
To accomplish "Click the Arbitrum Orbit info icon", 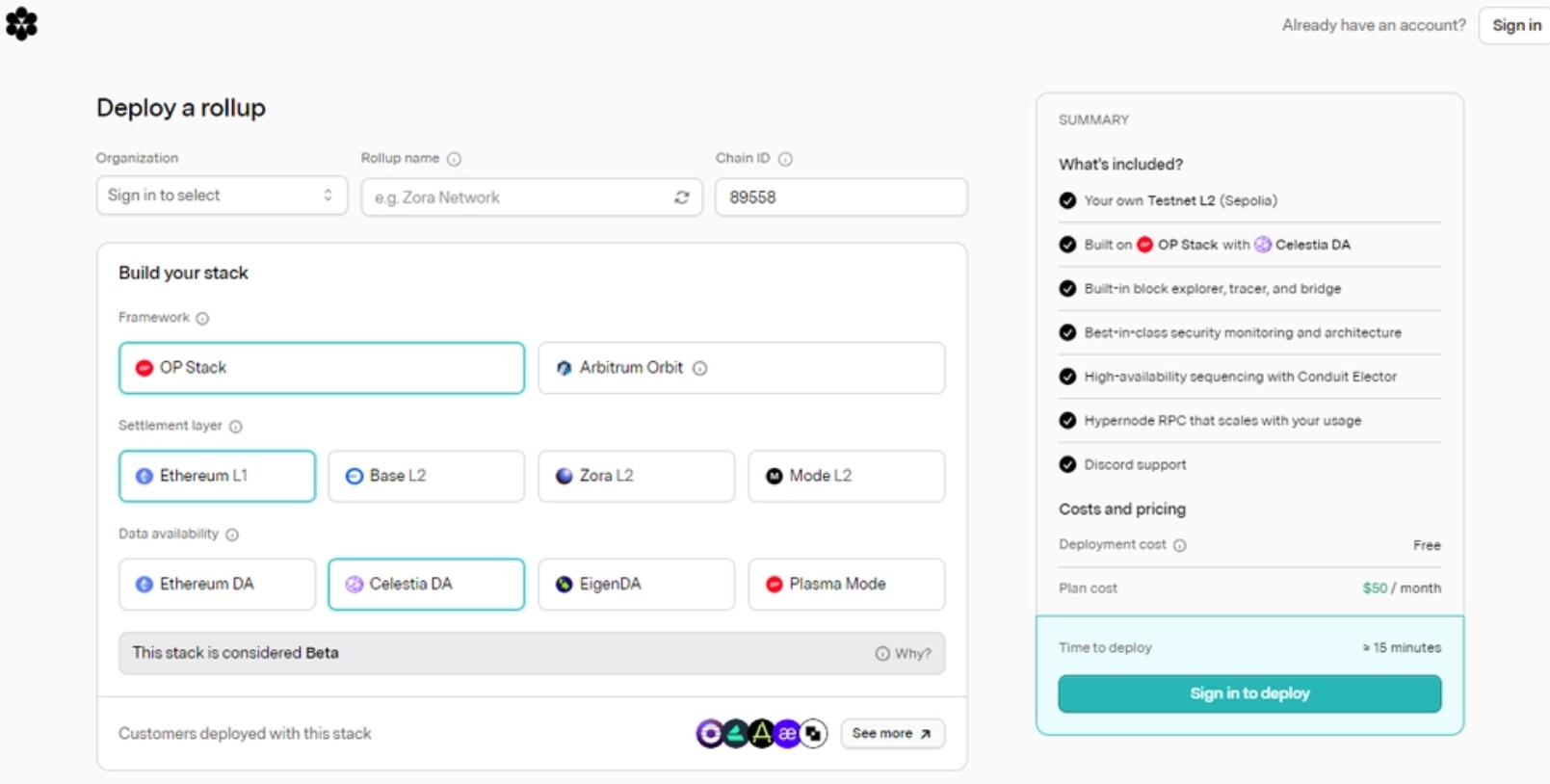I will click(x=700, y=368).
